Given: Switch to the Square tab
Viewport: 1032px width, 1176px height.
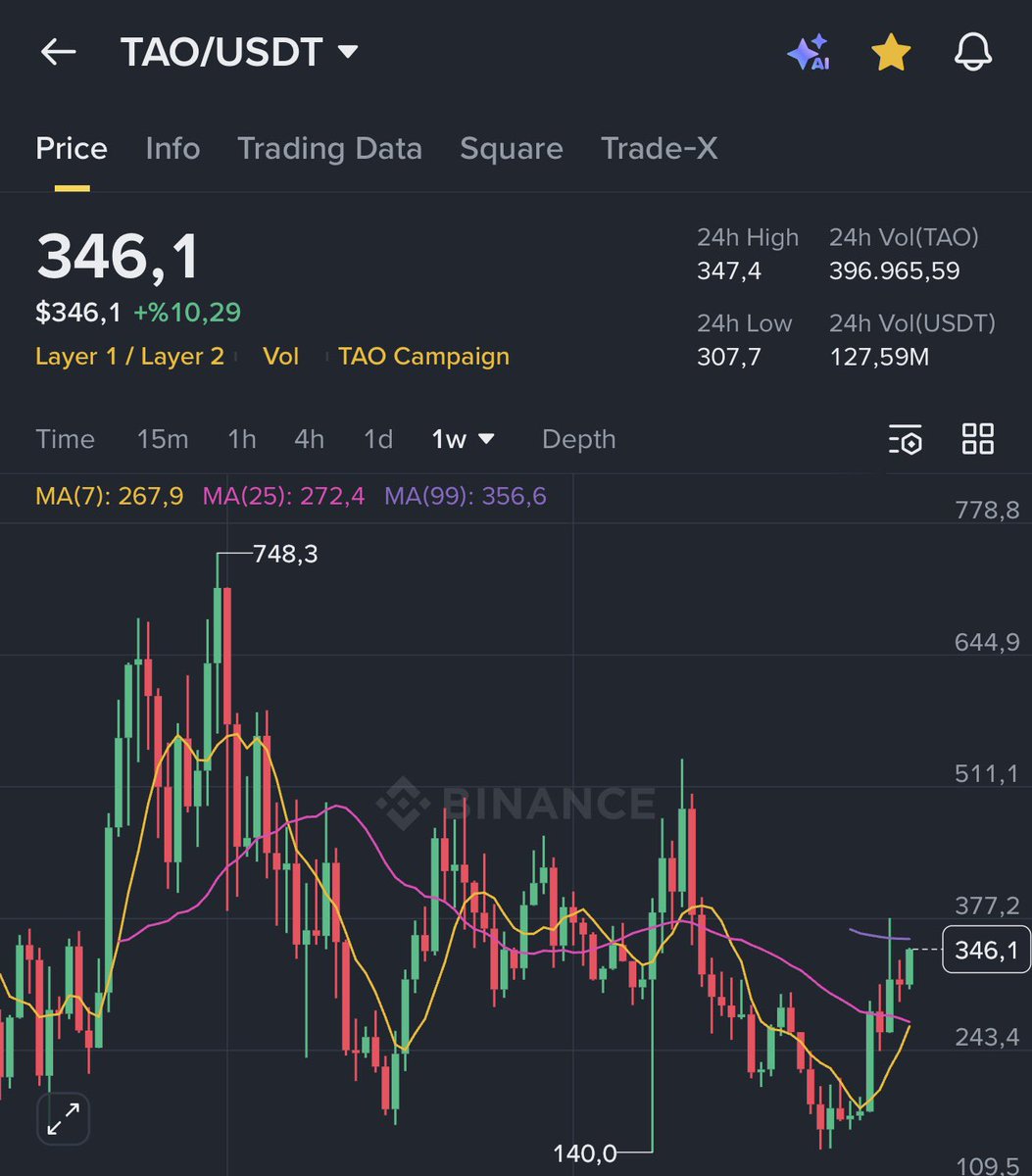Looking at the screenshot, I should pos(512,148).
